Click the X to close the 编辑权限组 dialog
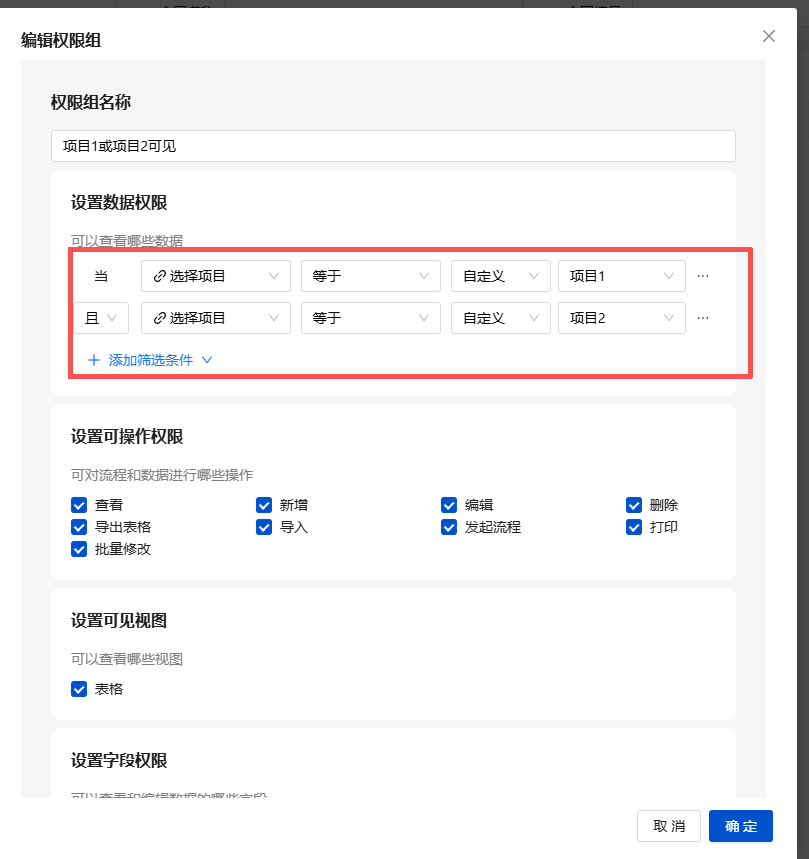Image resolution: width=809 pixels, height=859 pixels. (x=768, y=36)
